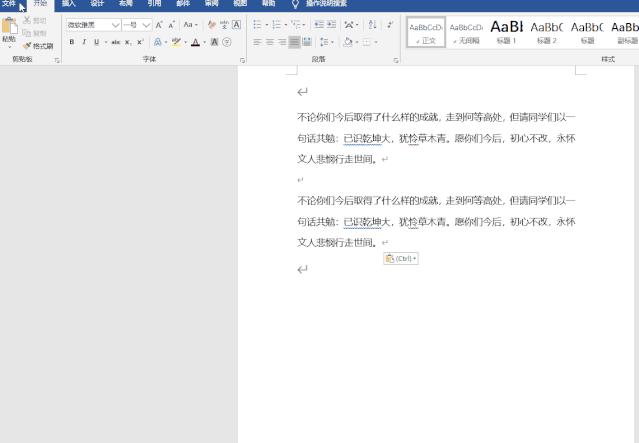The image size is (639, 443).
Task: Apply distributed alignment
Action: point(307,42)
